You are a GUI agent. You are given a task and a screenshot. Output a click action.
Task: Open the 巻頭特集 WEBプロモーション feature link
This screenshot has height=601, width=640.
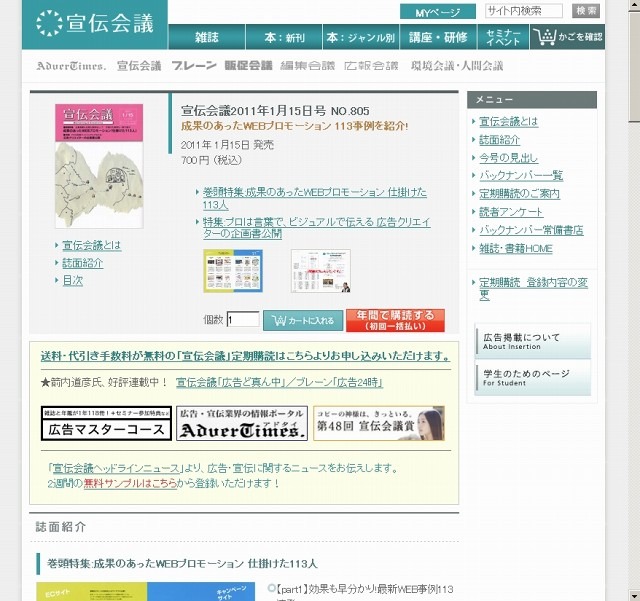click(x=314, y=198)
